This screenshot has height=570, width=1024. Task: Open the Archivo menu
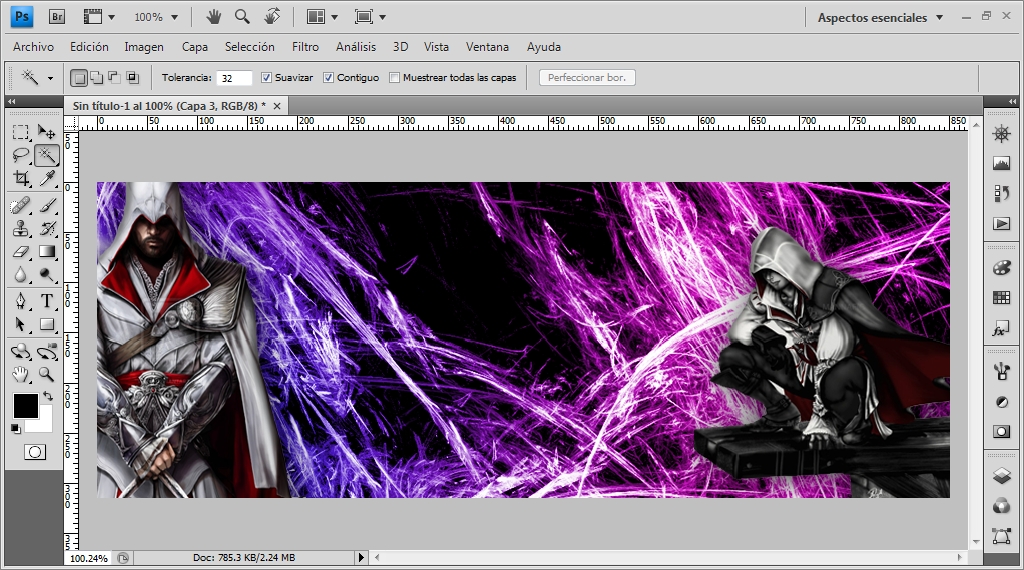tap(33, 47)
